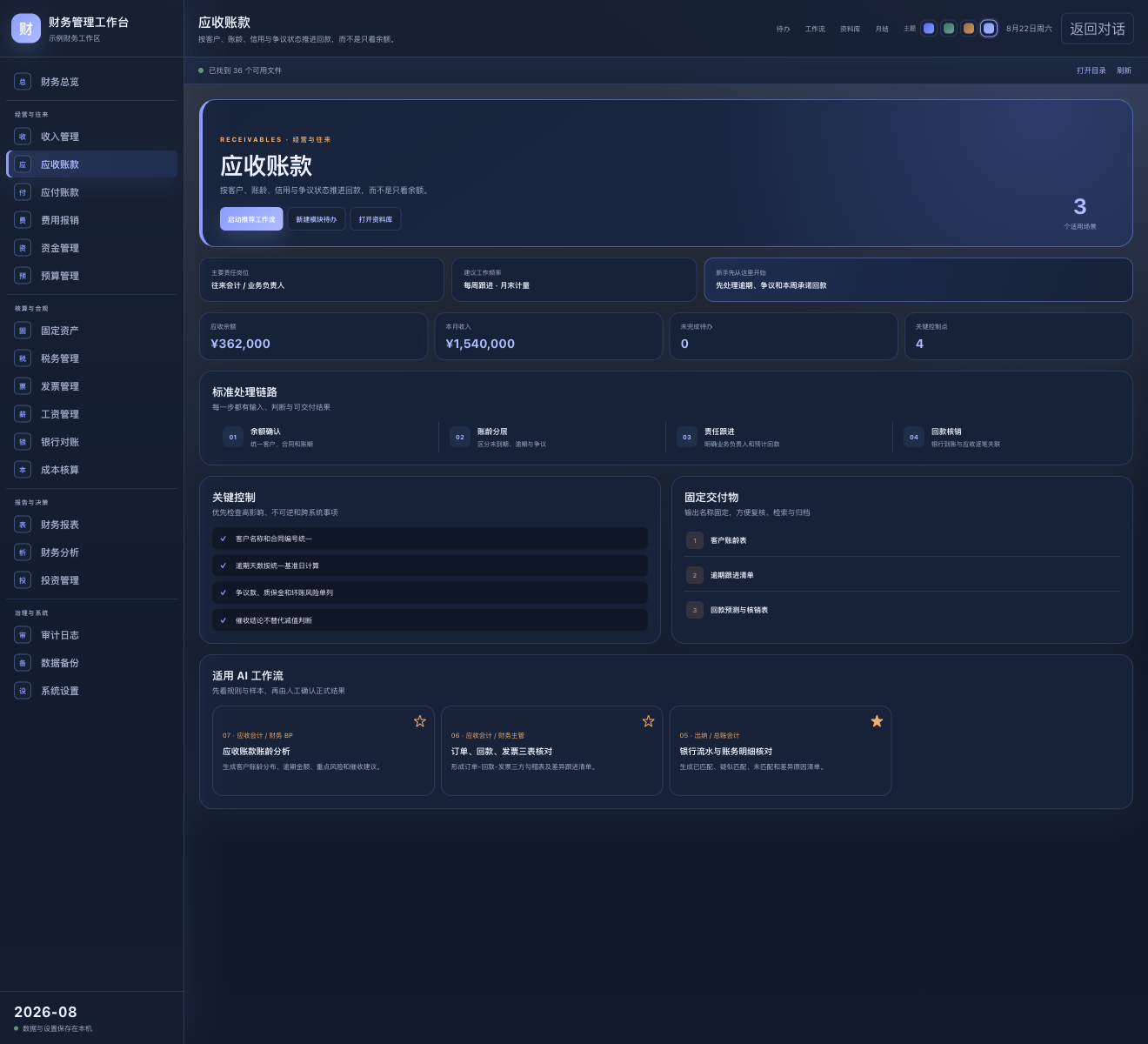This screenshot has width=1148, height=1044.
Task: Unstar the 银行流水与账务明细核对 workflow
Action: tap(877, 721)
